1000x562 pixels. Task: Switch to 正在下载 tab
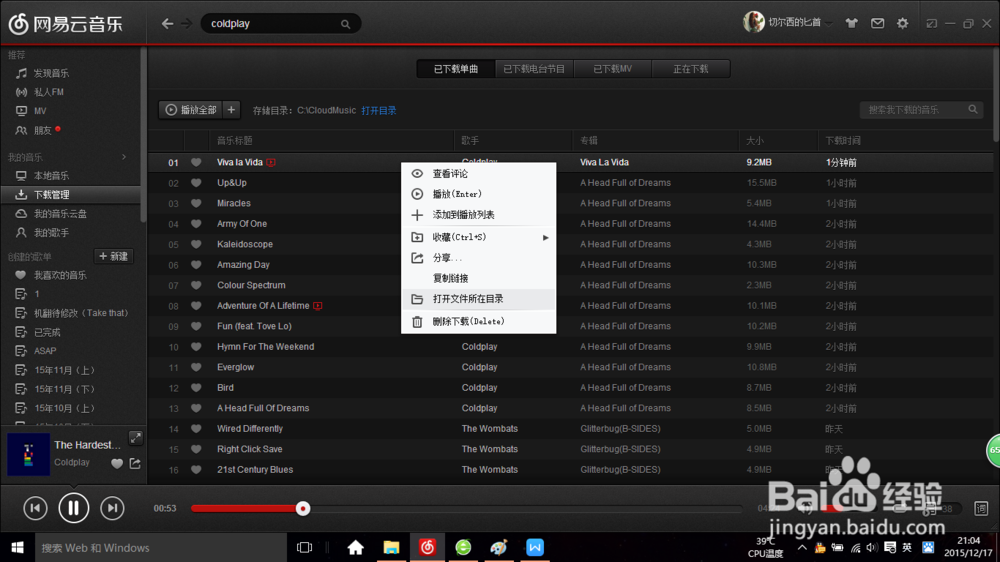click(x=691, y=69)
